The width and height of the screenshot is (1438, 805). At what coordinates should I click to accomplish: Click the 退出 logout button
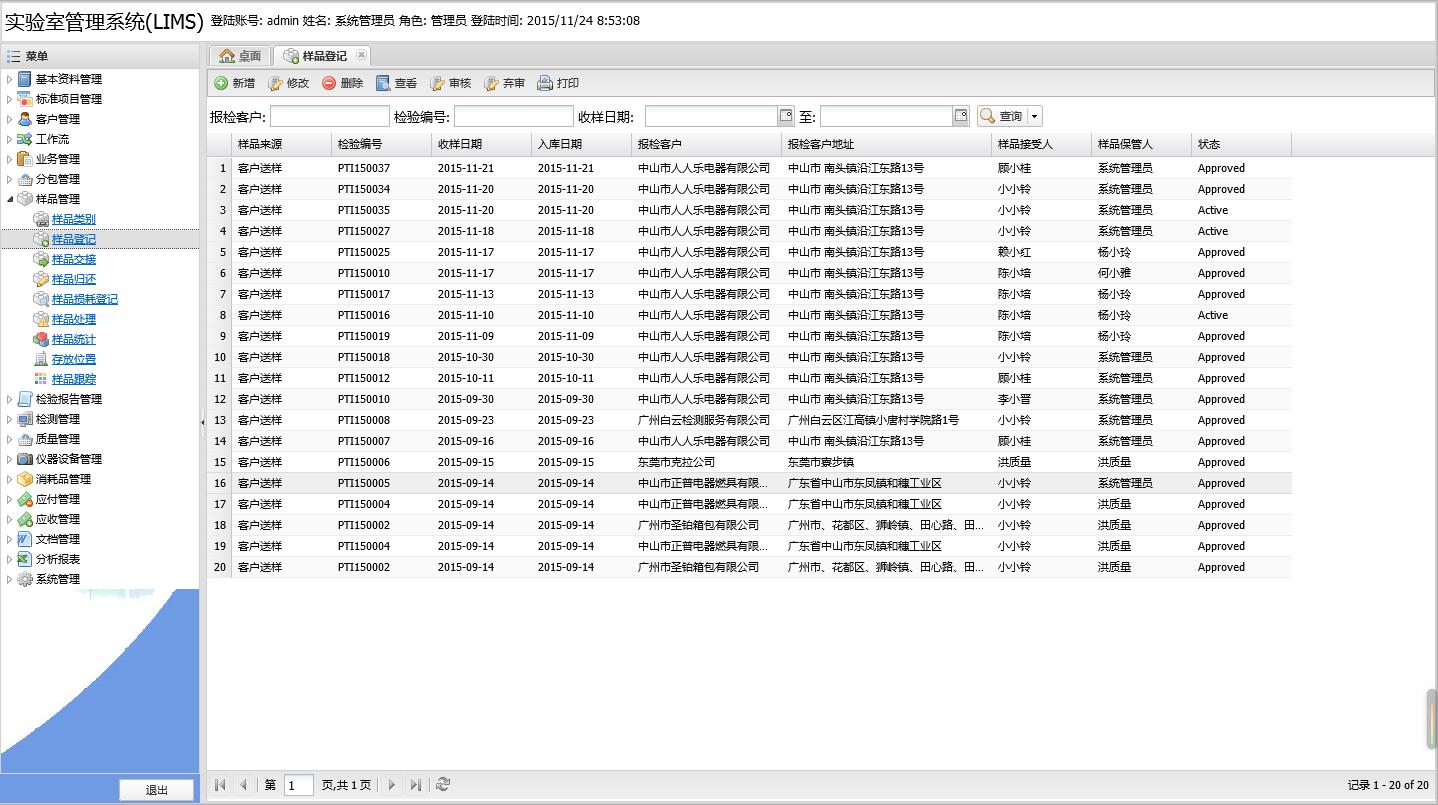point(157,790)
